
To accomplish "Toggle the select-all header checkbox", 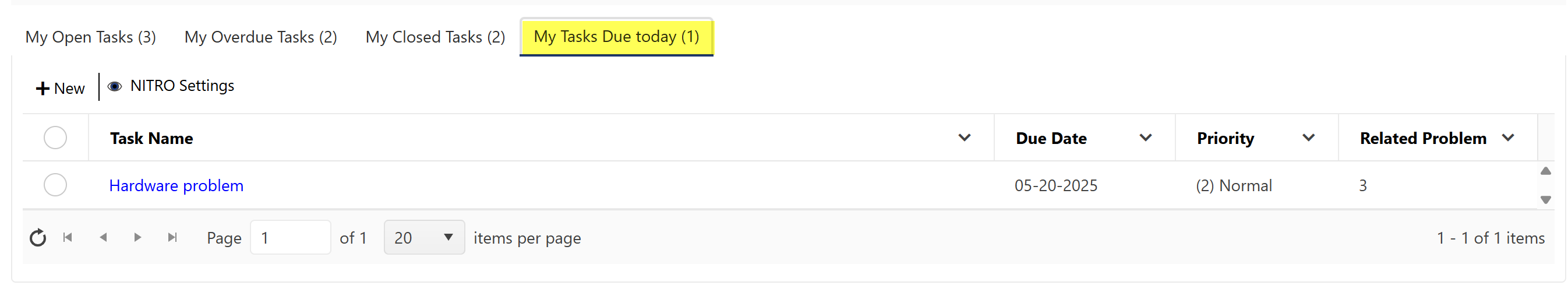I will tap(55, 138).
